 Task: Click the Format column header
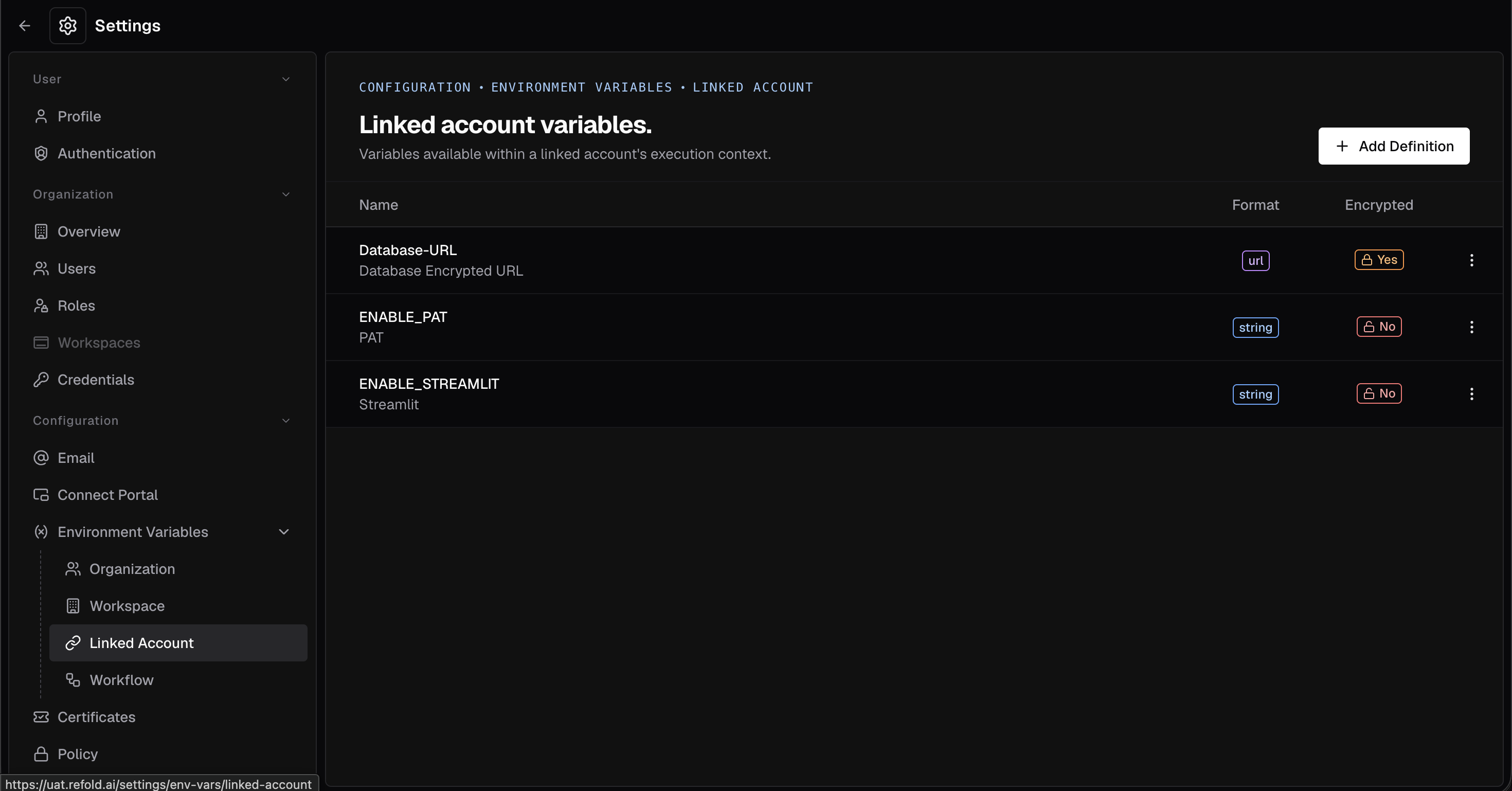click(x=1255, y=205)
